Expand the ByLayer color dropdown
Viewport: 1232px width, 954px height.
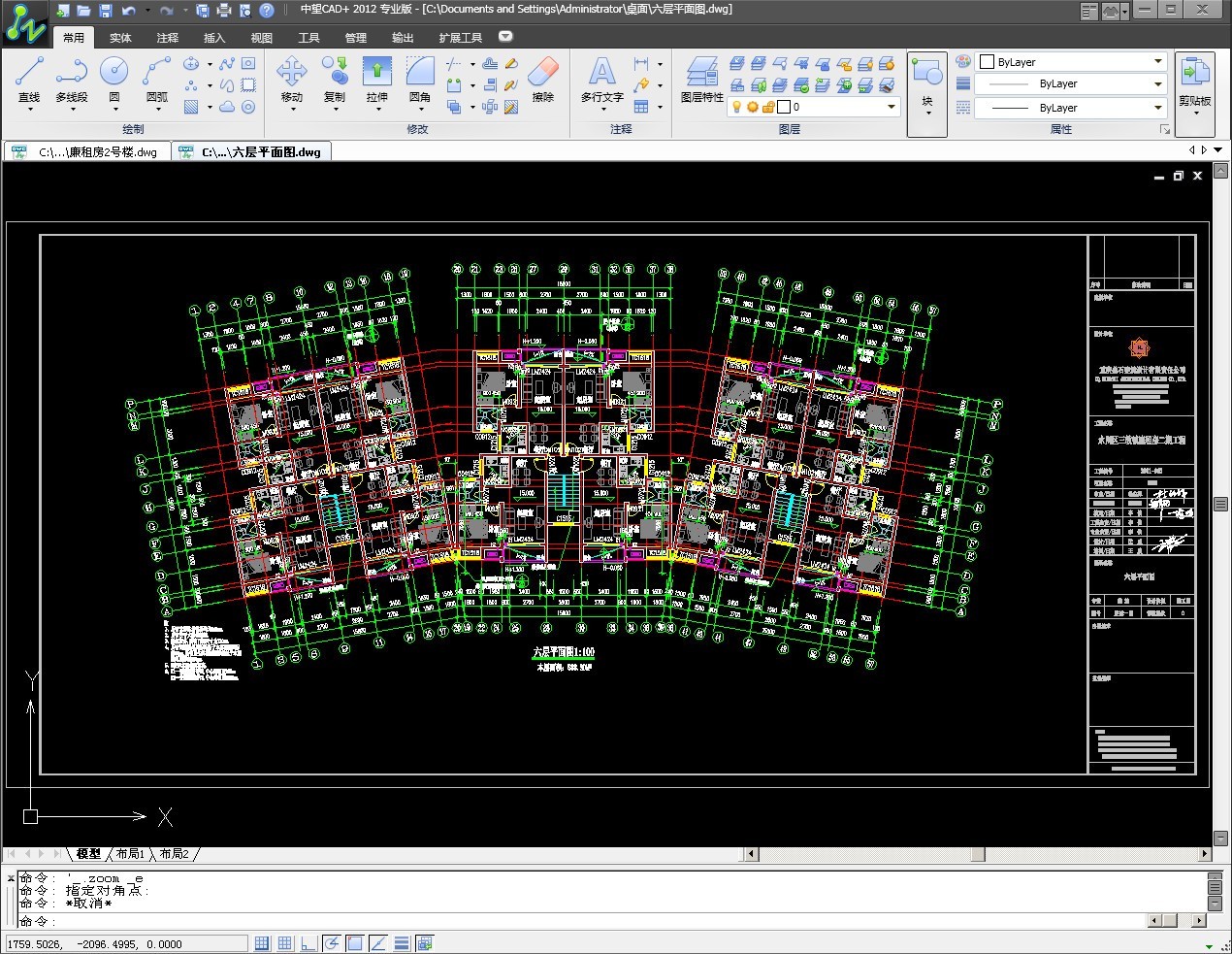[x=1157, y=61]
